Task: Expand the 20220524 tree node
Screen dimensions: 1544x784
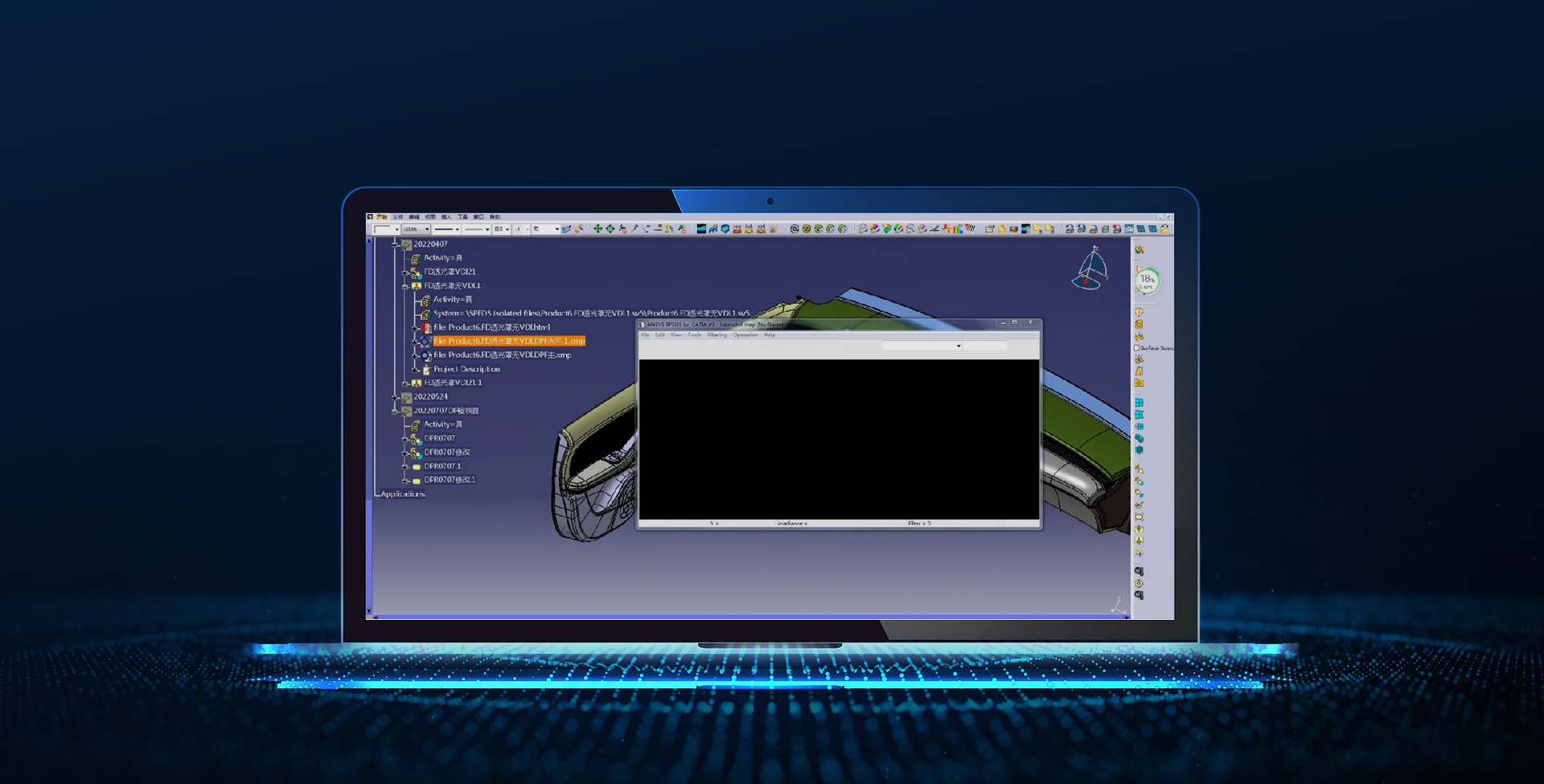Action: pos(396,397)
